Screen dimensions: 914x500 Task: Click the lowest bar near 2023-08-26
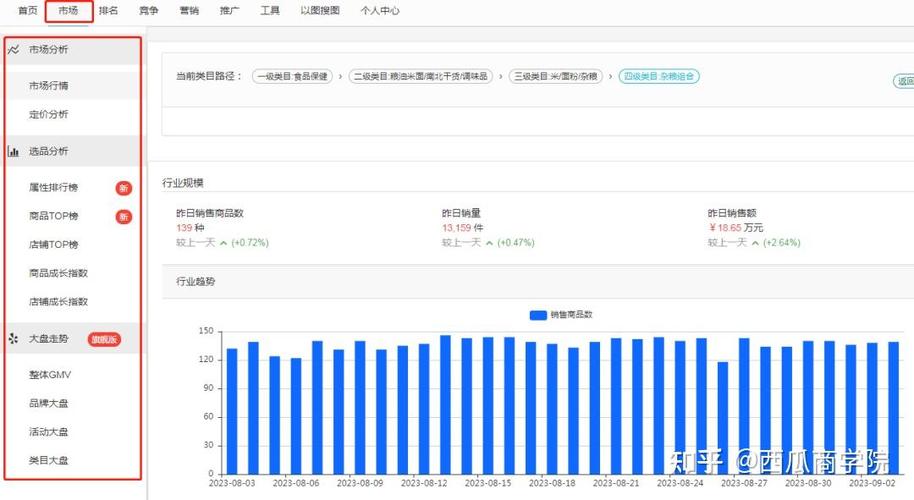[723, 418]
